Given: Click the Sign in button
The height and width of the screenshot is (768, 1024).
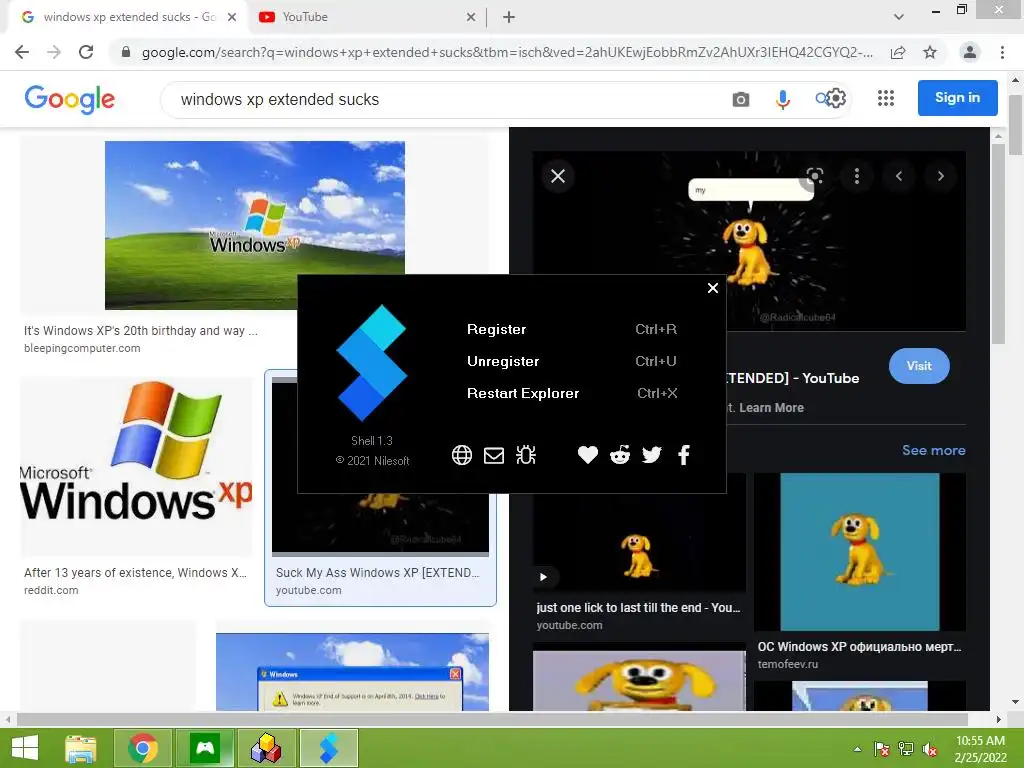Looking at the screenshot, I should [957, 98].
